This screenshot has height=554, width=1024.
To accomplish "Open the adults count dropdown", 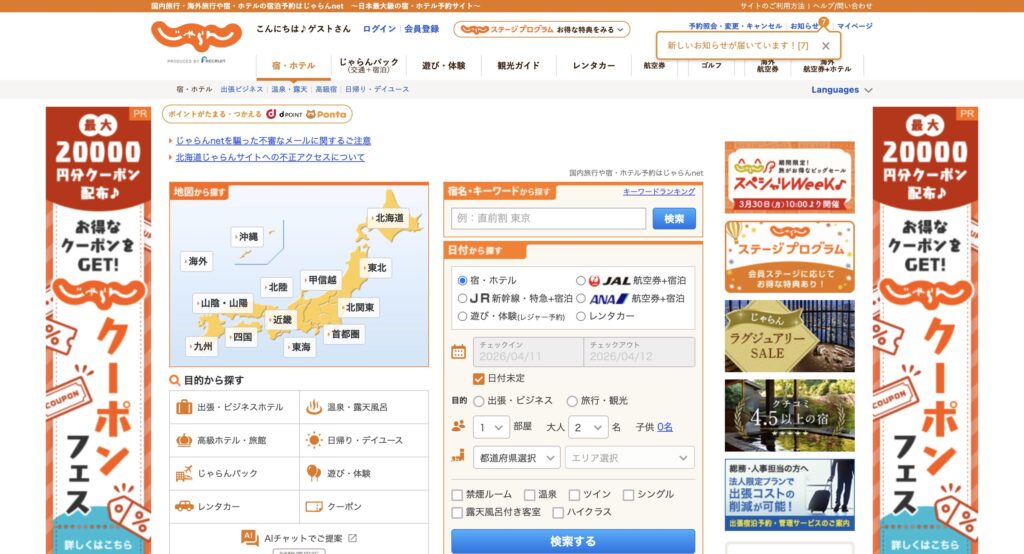I will [588, 427].
